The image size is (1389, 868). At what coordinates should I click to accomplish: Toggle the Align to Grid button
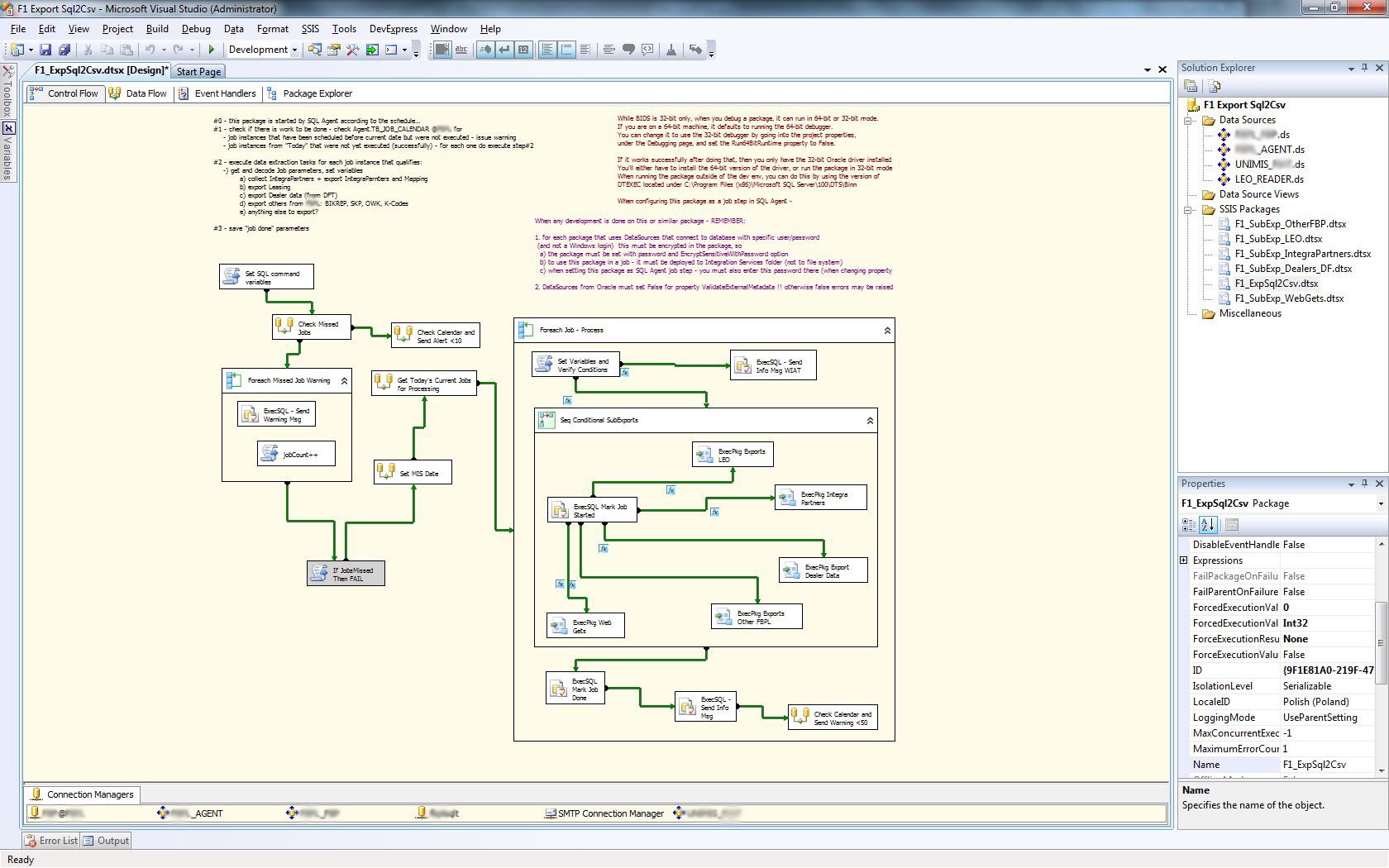tap(442, 50)
